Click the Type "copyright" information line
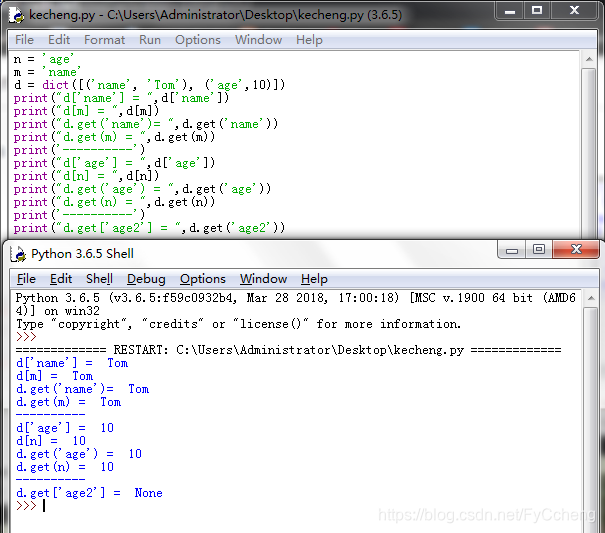Image resolution: width=605 pixels, height=533 pixels. tap(238, 324)
